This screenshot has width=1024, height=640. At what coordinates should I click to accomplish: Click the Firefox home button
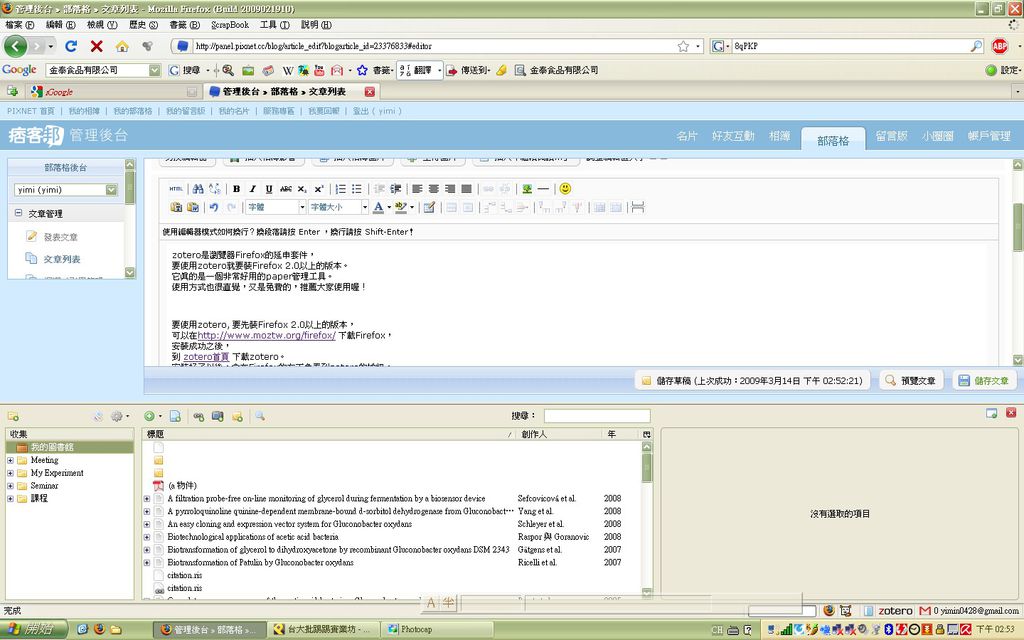click(122, 46)
